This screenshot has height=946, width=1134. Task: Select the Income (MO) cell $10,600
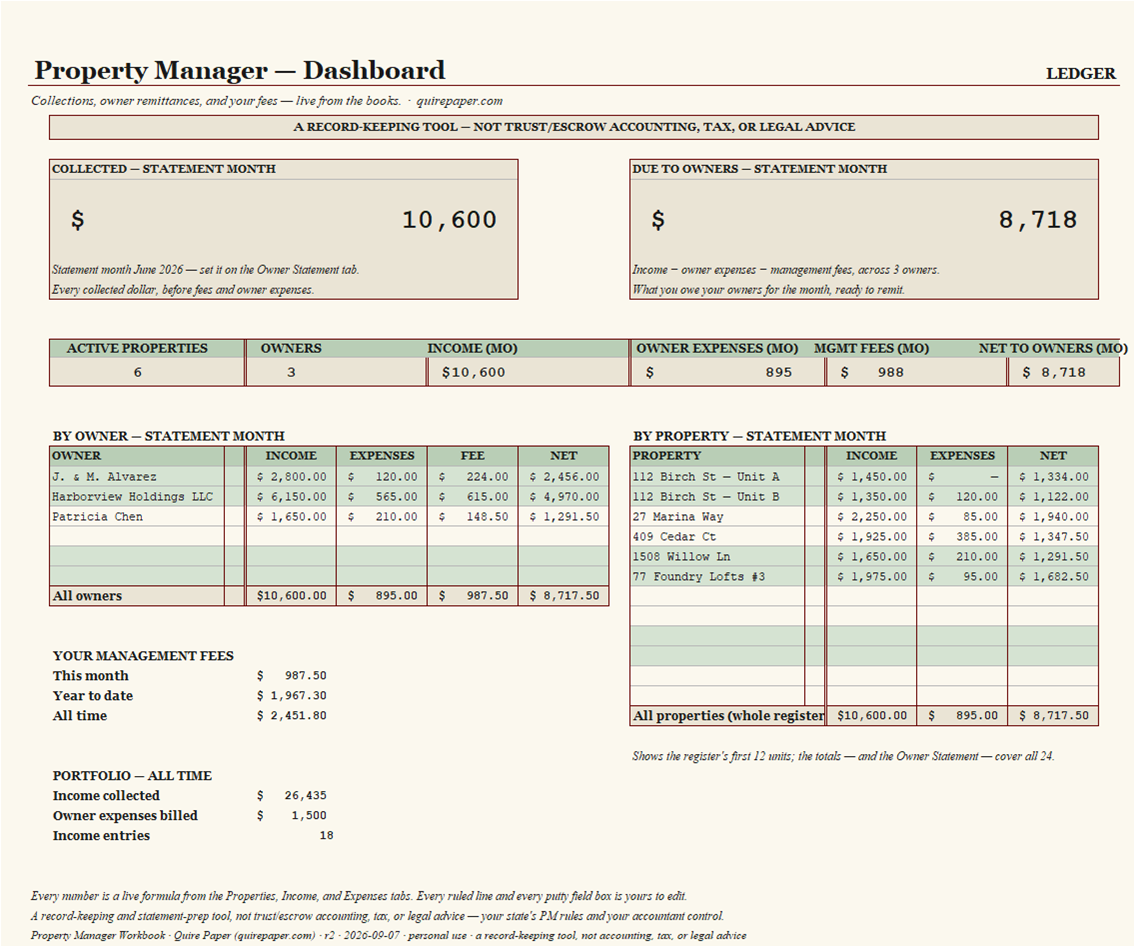[528, 372]
